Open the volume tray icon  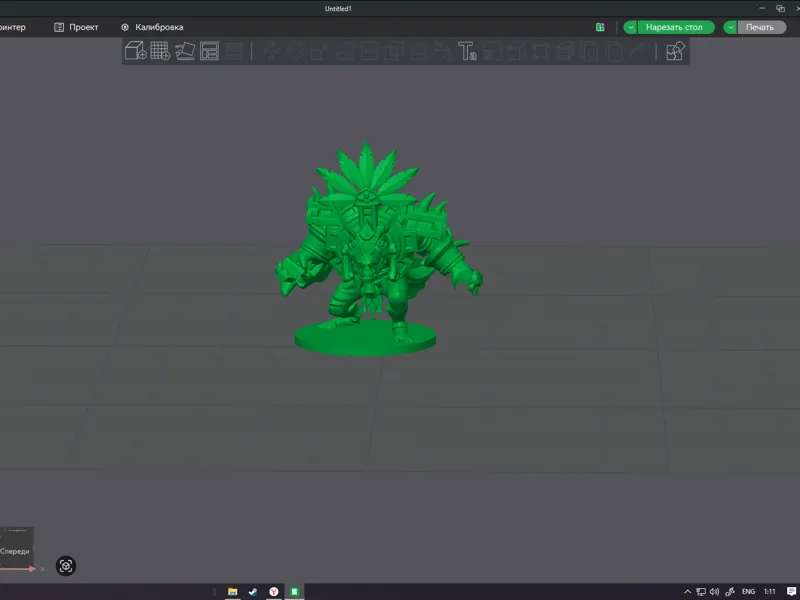tap(714, 591)
